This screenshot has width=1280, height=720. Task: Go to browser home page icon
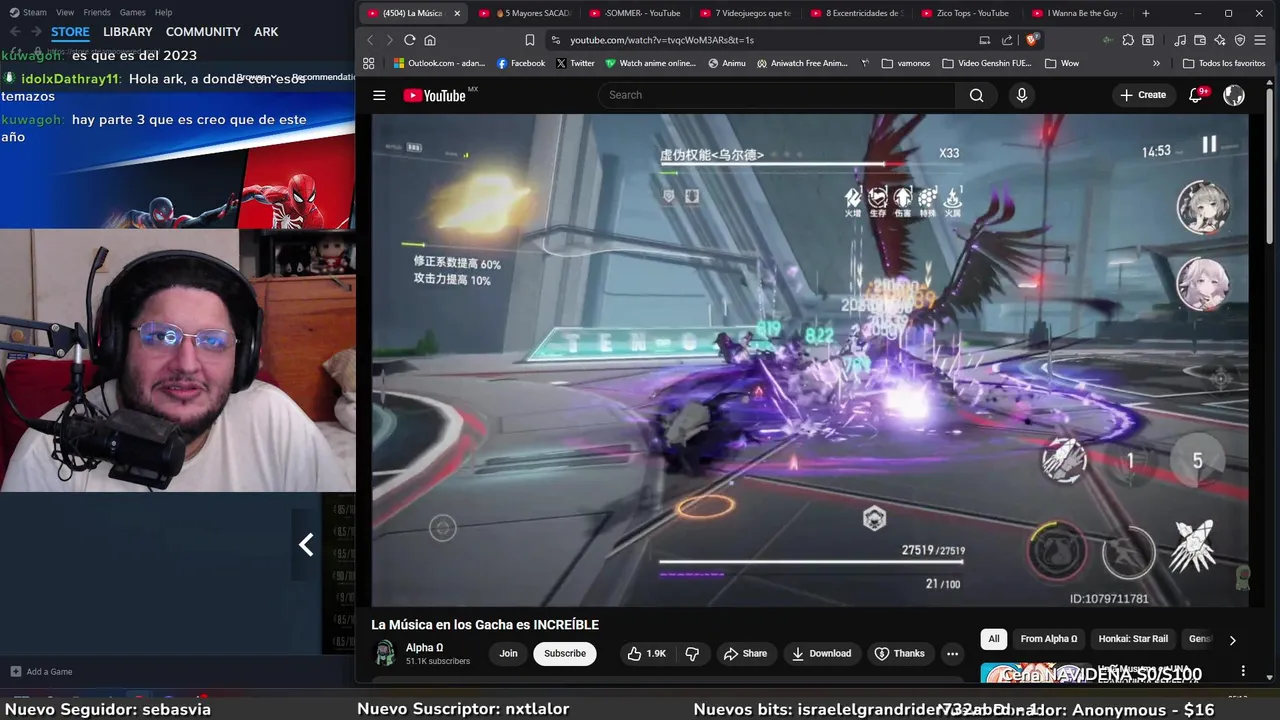click(x=430, y=40)
